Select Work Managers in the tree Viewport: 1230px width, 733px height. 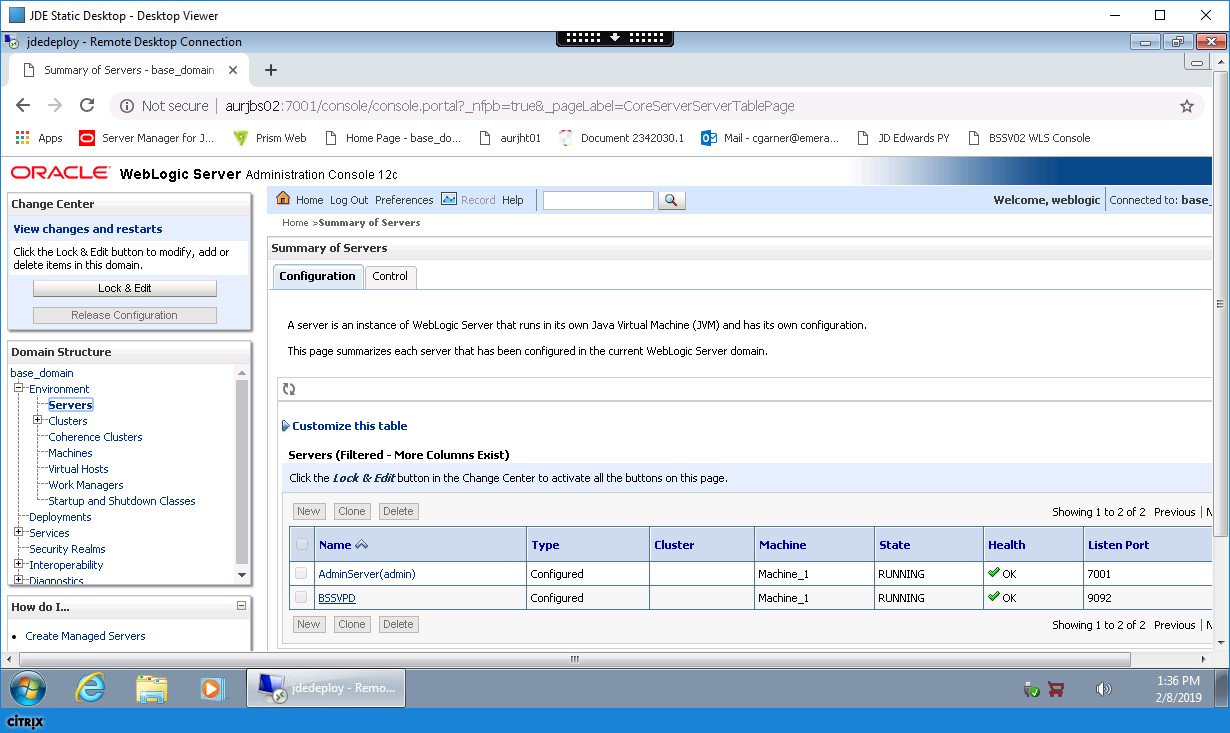pyautogui.click(x=86, y=485)
